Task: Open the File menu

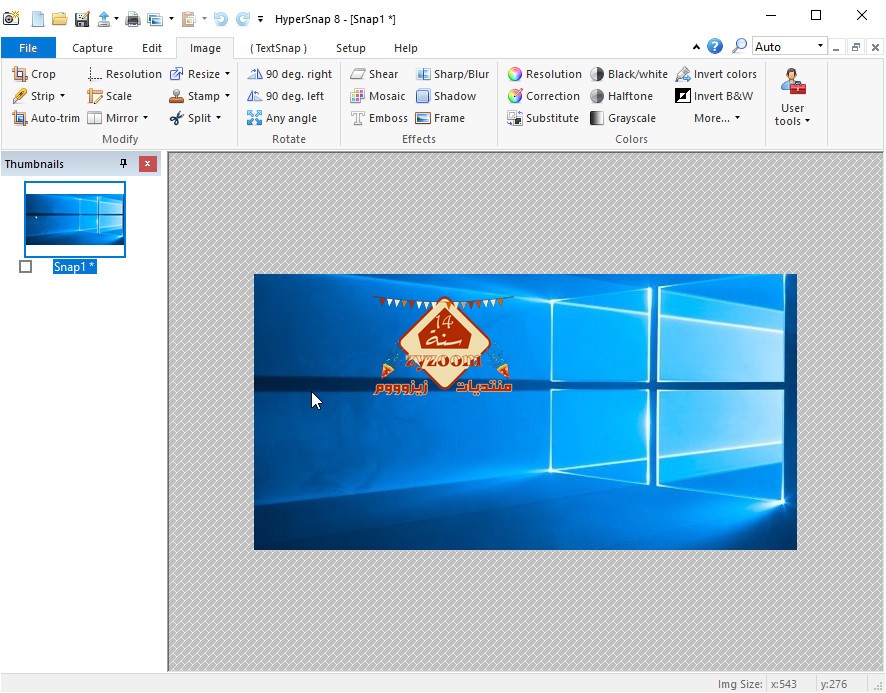Action: (28, 48)
